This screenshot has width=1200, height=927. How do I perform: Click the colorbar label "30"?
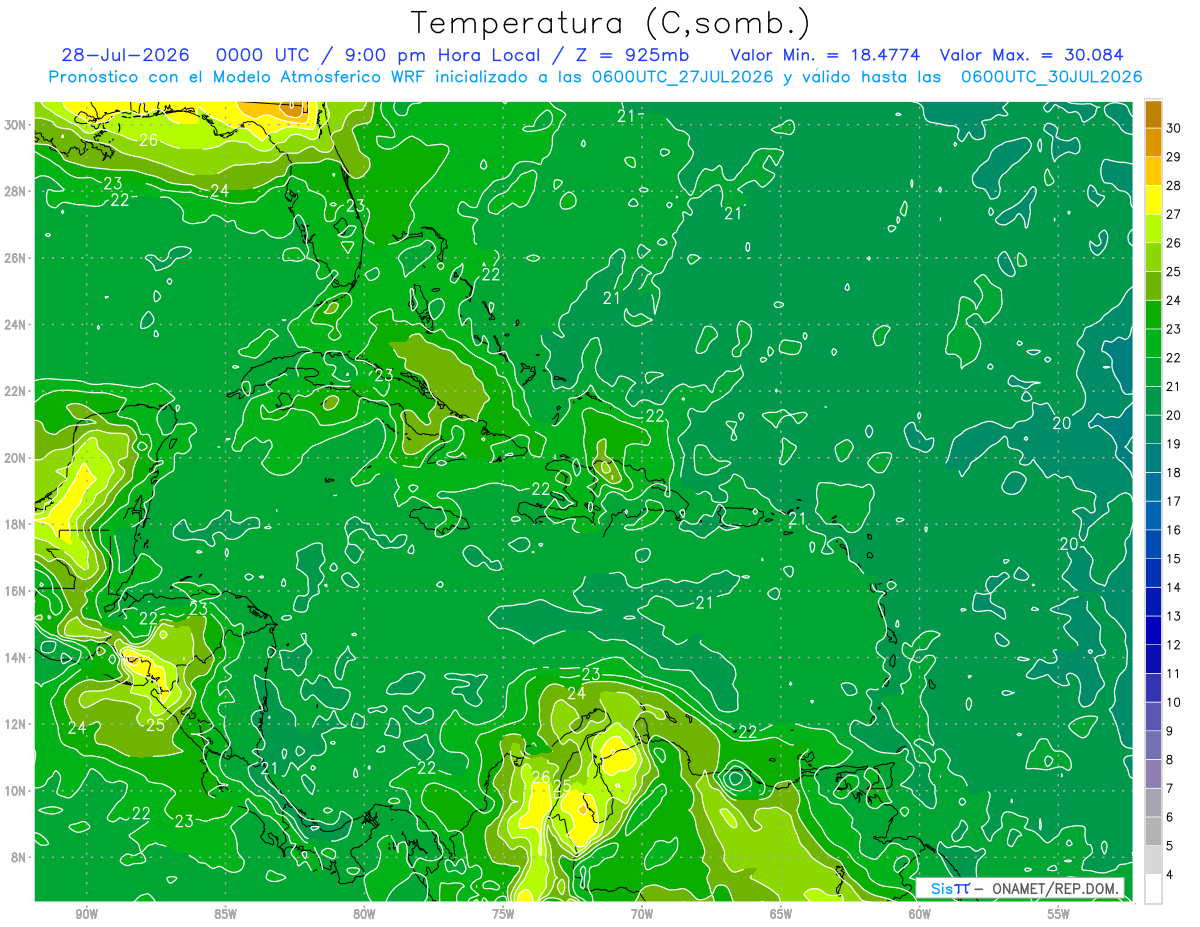[x=1175, y=128]
